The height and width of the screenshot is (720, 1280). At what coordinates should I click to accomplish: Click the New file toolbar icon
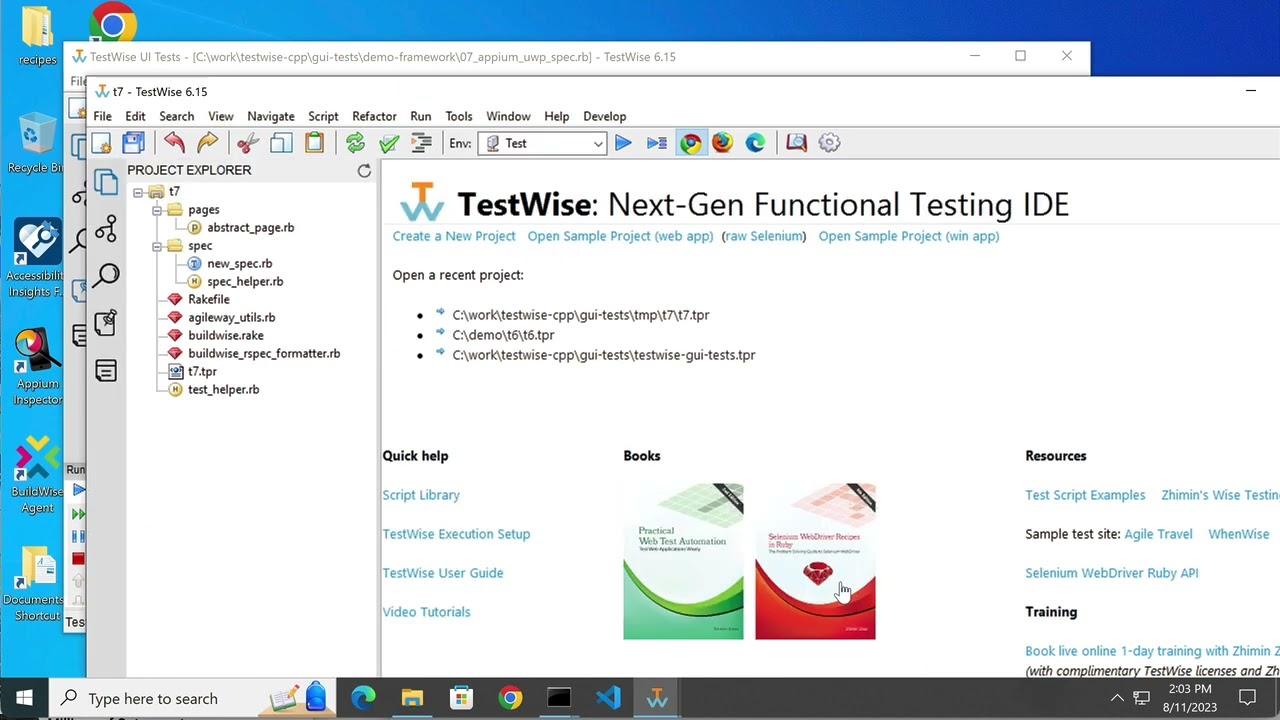[x=101, y=143]
